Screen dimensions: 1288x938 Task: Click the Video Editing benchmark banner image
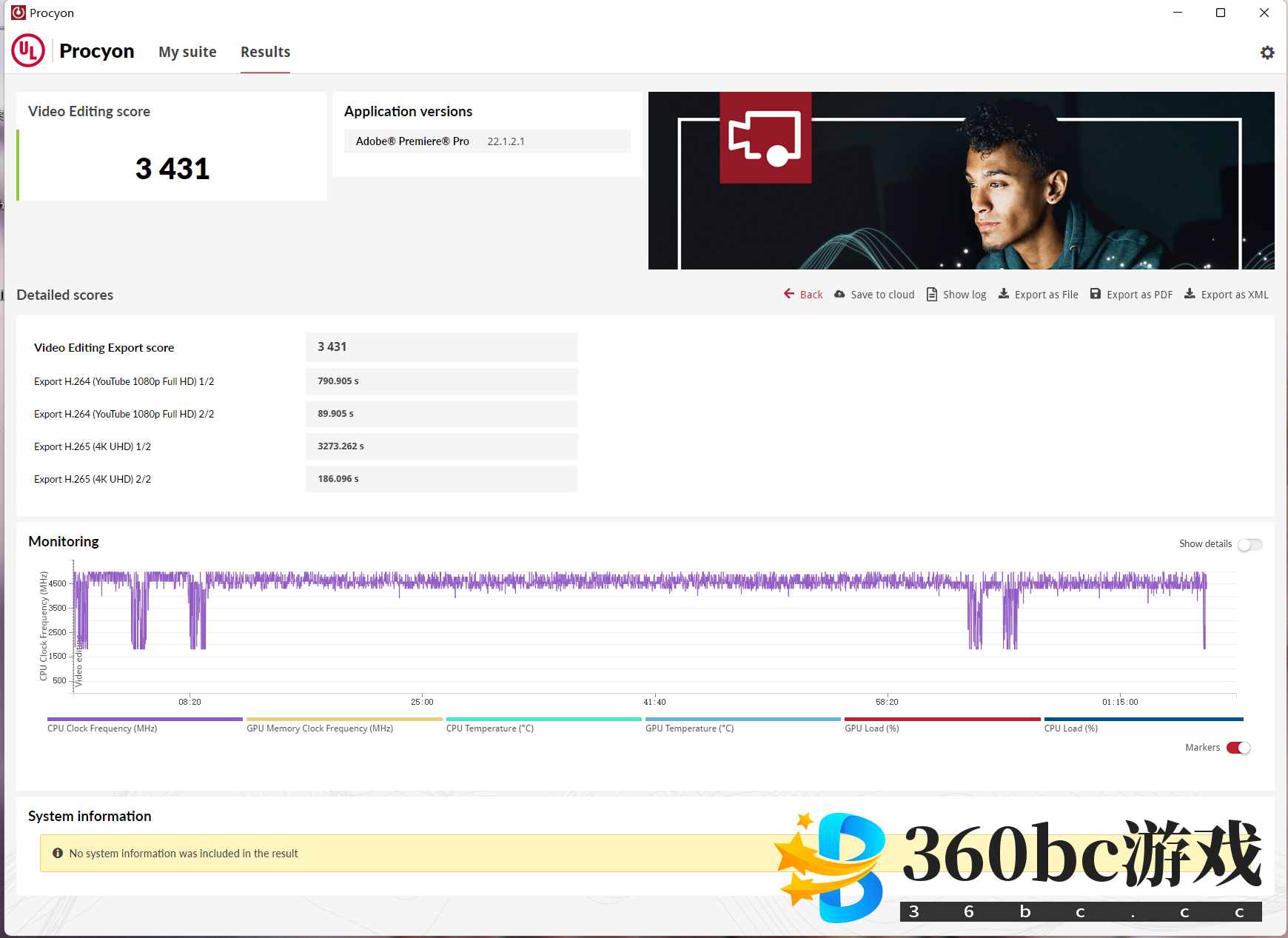click(961, 181)
